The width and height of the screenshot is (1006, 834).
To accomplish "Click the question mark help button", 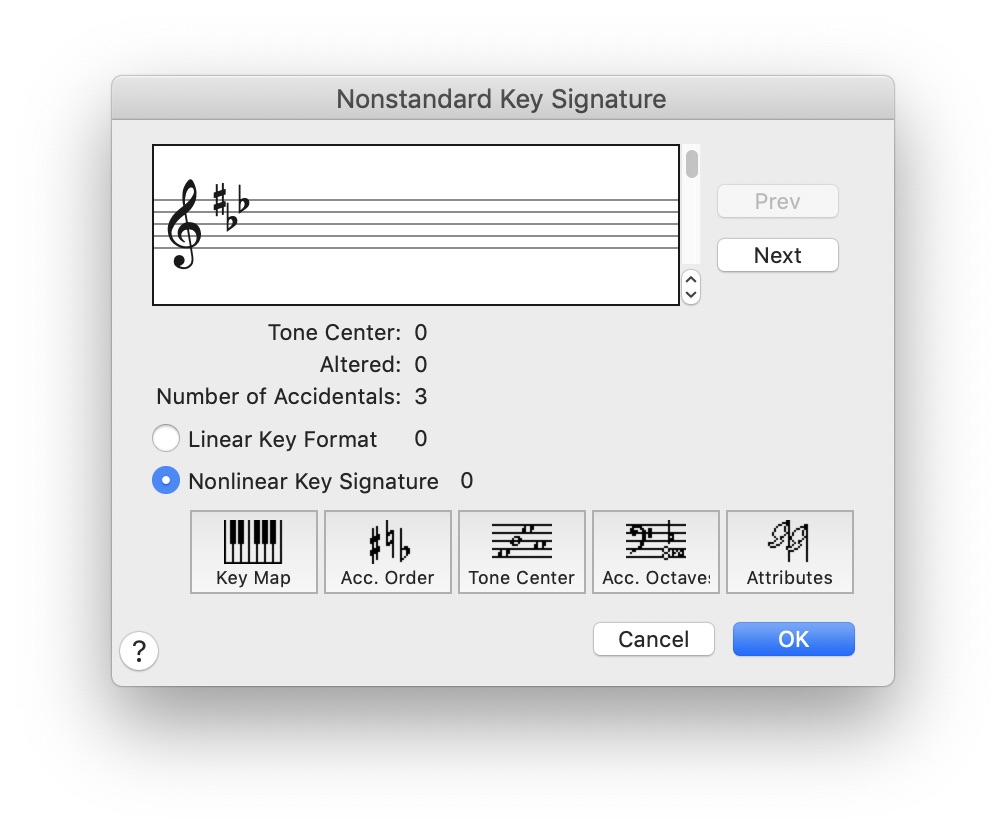I will coord(139,653).
